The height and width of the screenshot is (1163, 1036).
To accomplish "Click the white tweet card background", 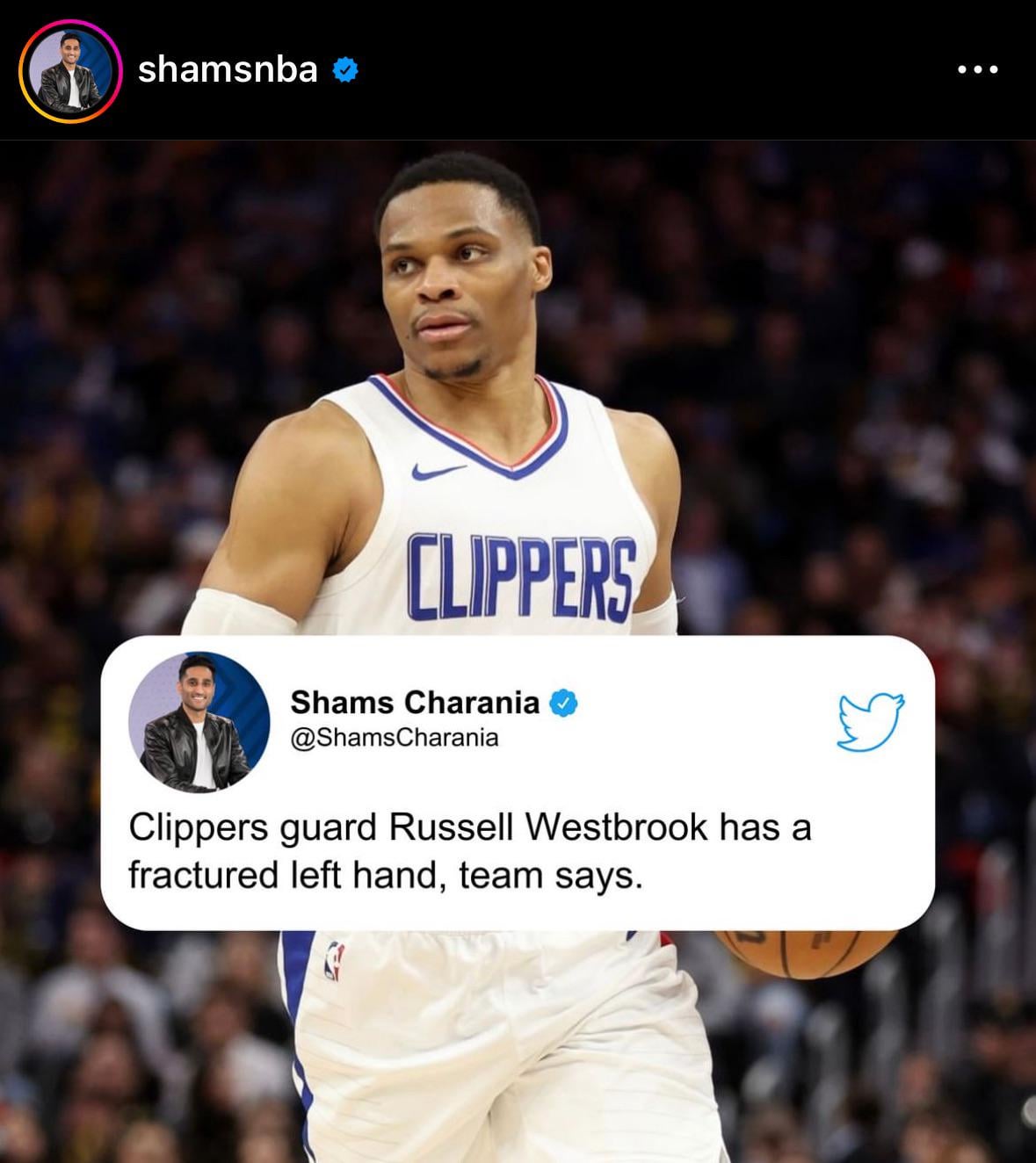I will point(518,783).
